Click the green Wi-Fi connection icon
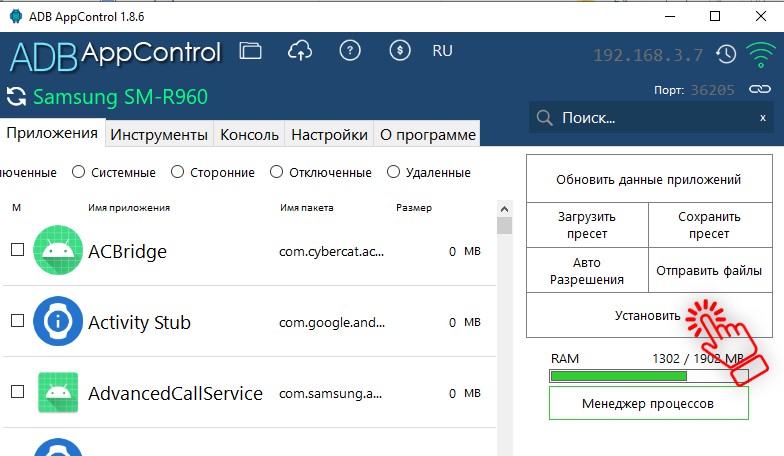 click(x=761, y=53)
